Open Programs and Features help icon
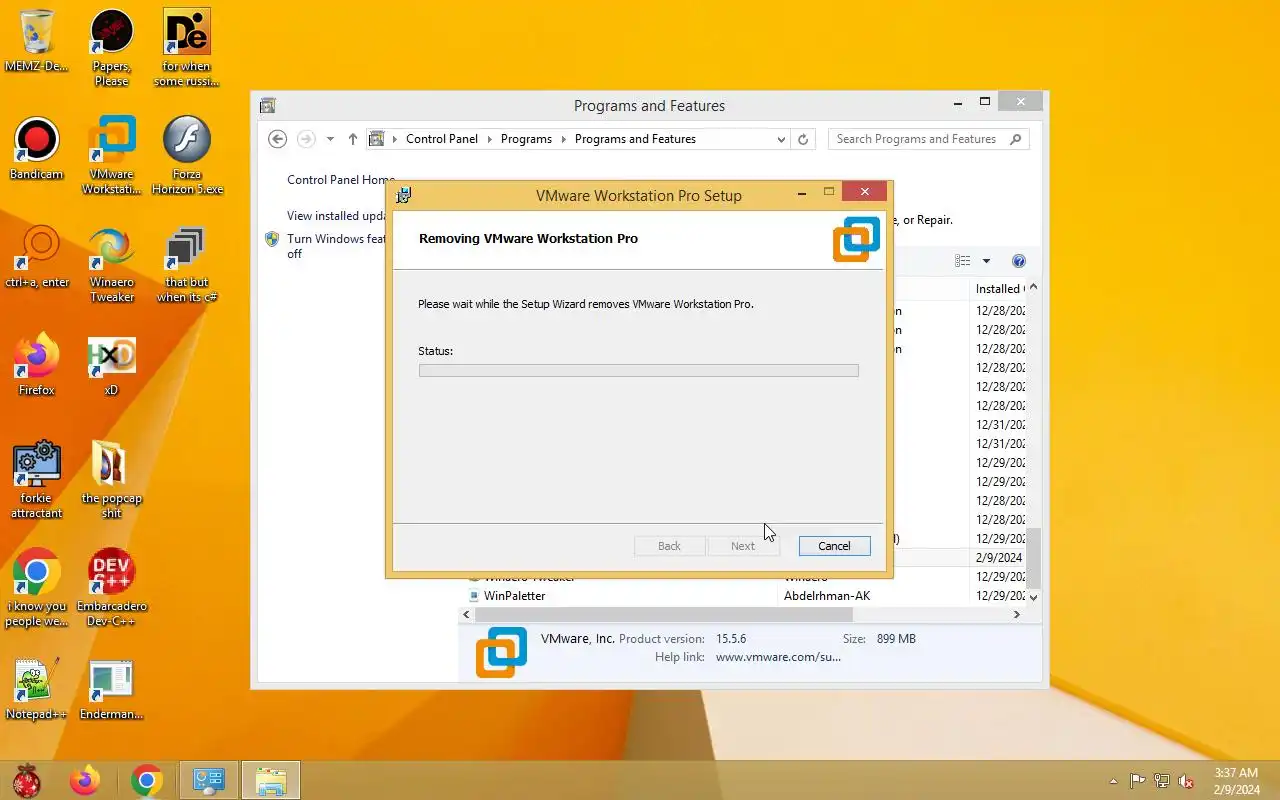This screenshot has height=800, width=1280. tap(1019, 261)
